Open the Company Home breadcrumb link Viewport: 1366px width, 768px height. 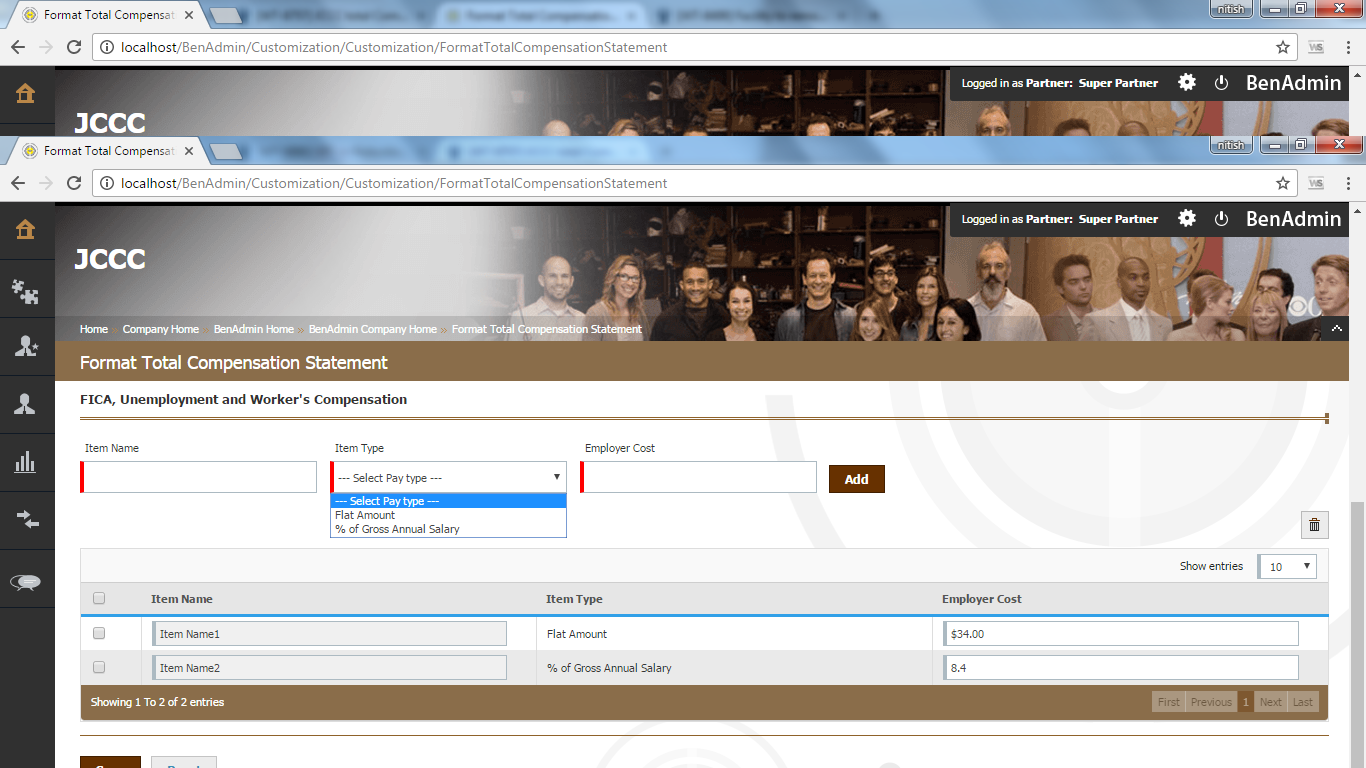pyautogui.click(x=161, y=329)
